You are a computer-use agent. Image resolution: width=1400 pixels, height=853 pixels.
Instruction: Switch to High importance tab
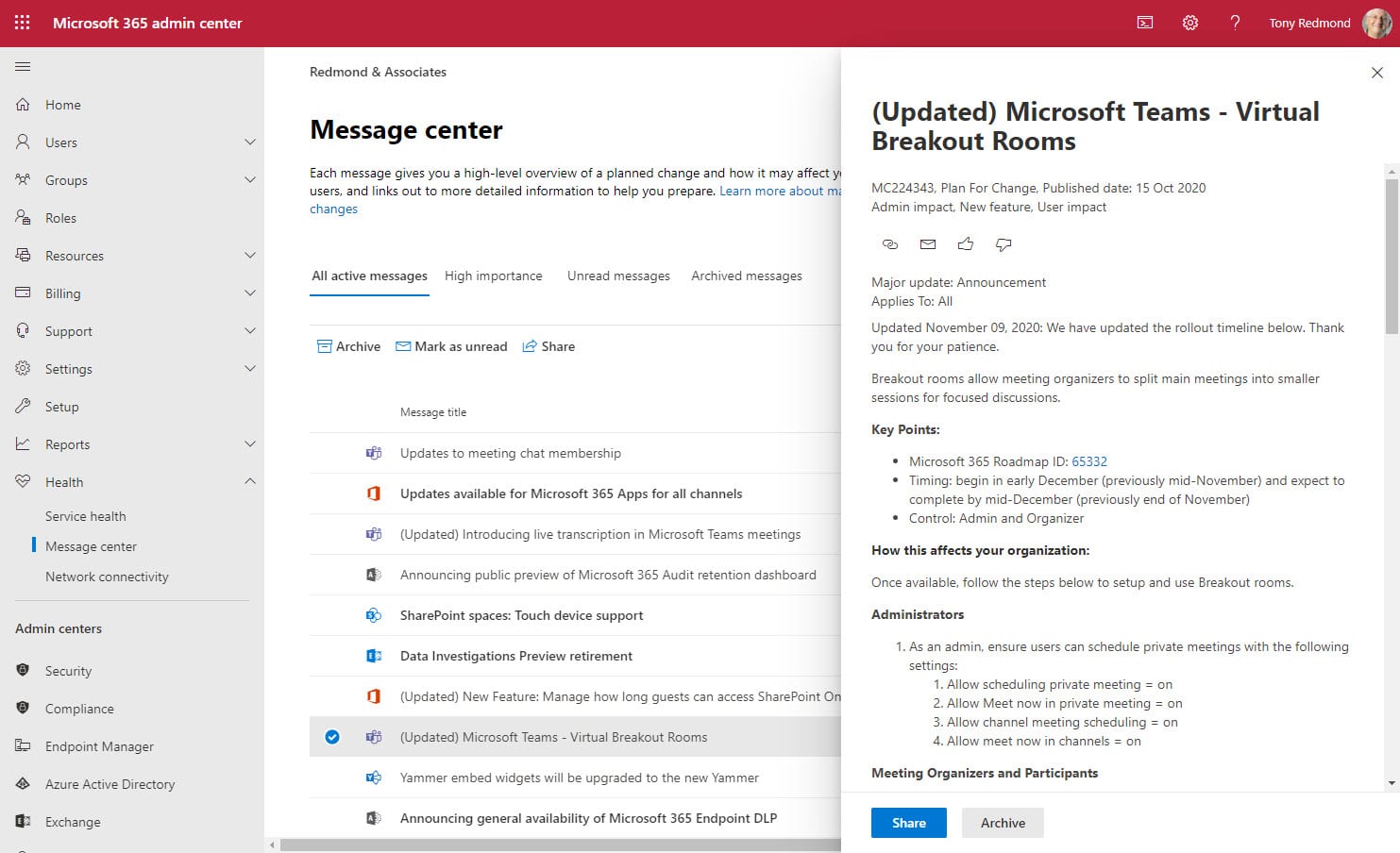pos(494,276)
